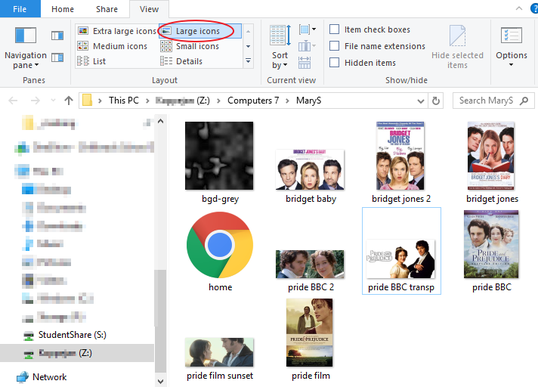Expand the chevron after This PC
538x387 pixels.
(x=148, y=101)
